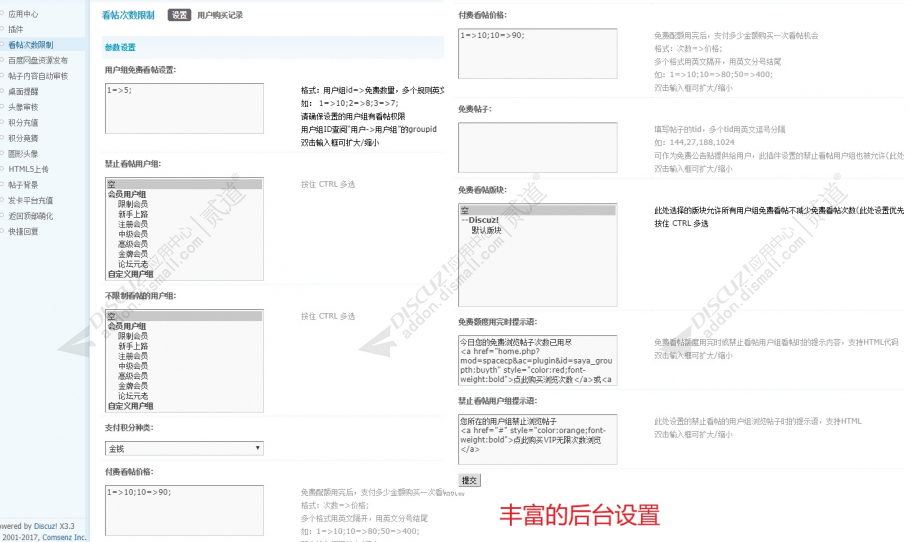910x542 pixels.
Task: Open 桌面提醒 in the sidebar
Action: tap(23, 92)
